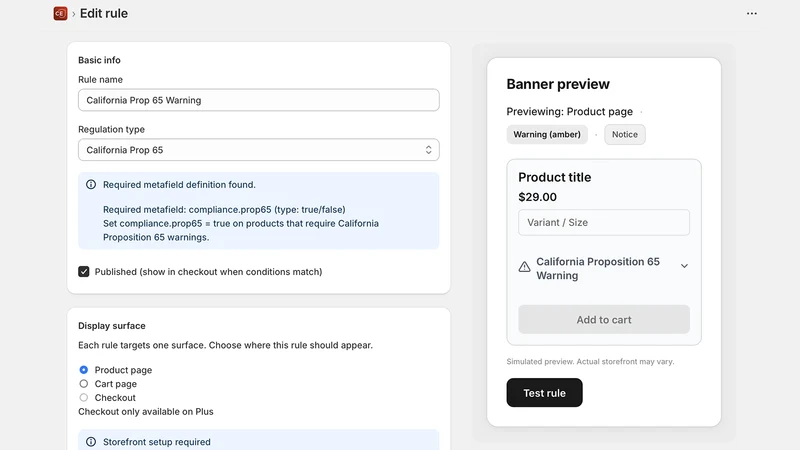
Task: Click the 'Simulated preview. Actual storefront may vary.' note
Action: click(590, 361)
